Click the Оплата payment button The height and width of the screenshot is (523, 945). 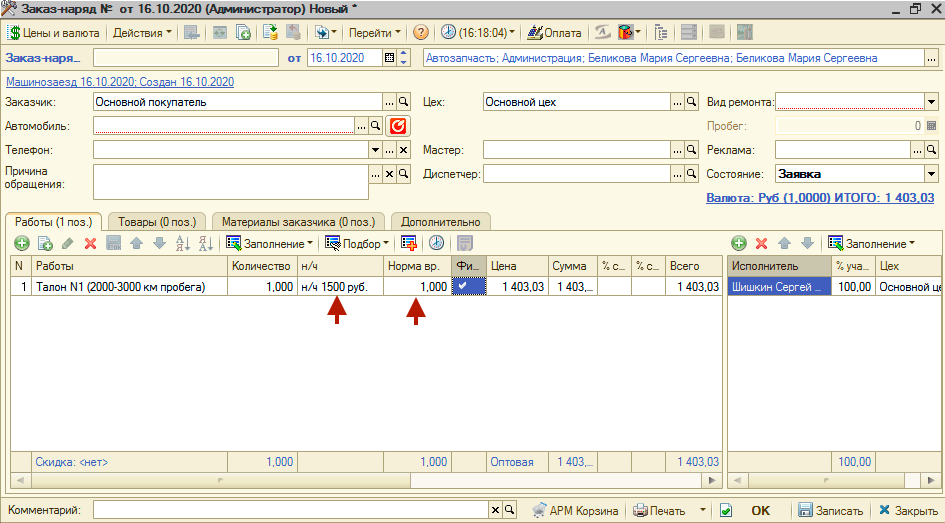coord(554,33)
